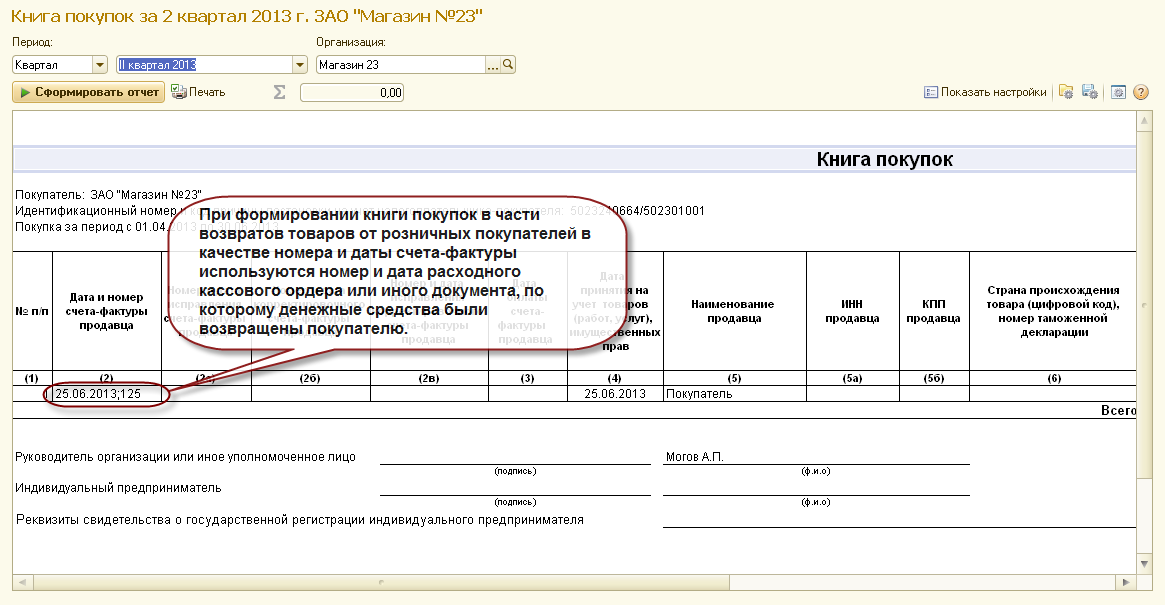Screen dimensions: 1165x605
Task: Open the II квартал 2013 dropdown
Action: pyautogui.click(x=300, y=65)
